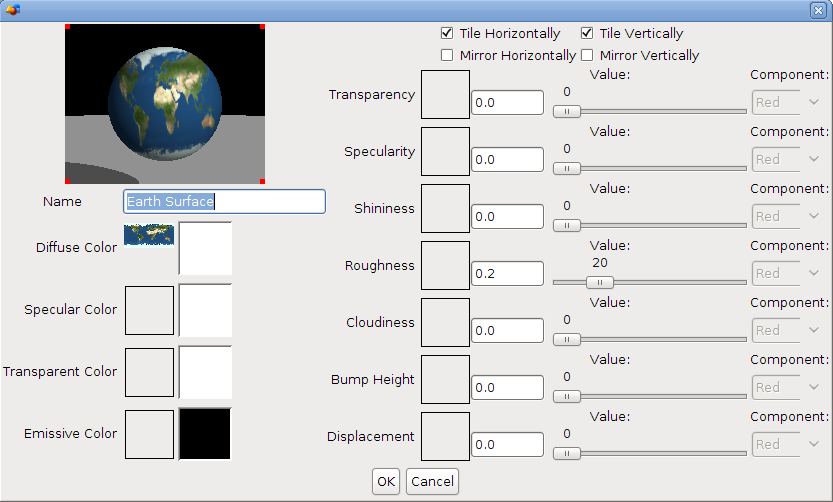The image size is (833, 502).
Task: Click the Earth Surface name field
Action: pos(224,202)
